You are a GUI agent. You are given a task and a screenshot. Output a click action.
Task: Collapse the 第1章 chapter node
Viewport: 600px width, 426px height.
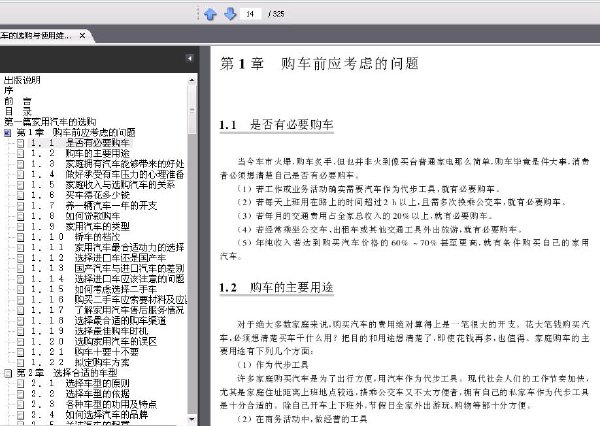coord(8,133)
